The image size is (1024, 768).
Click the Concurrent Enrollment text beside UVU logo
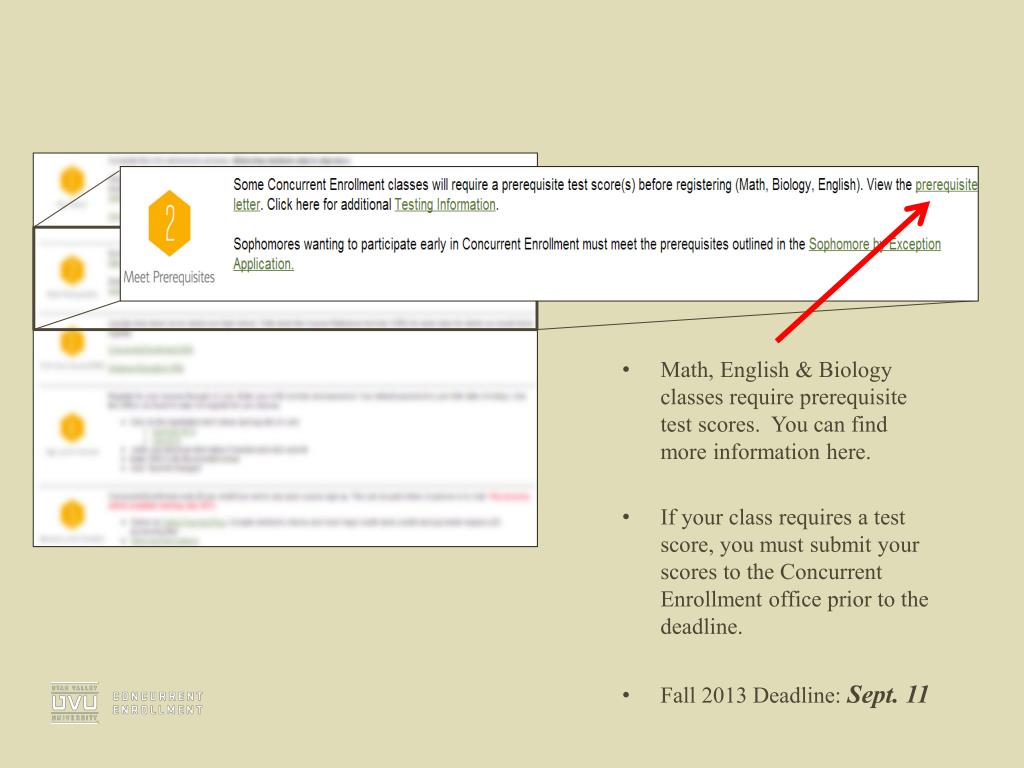(x=159, y=703)
